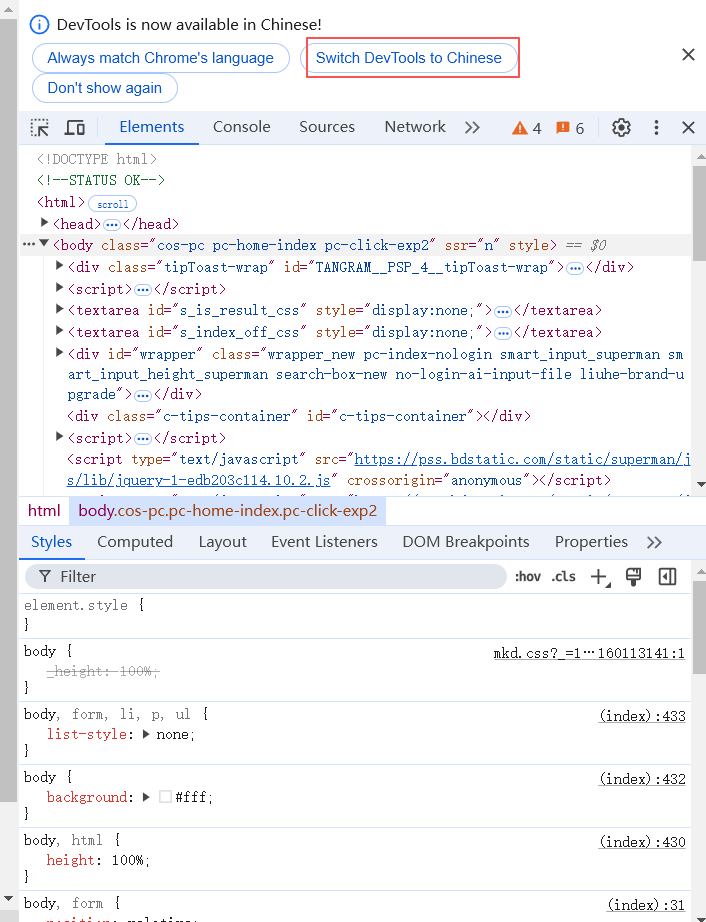706x922 pixels.
Task: Toggle the computed styles sidebar icon
Action: 667,577
